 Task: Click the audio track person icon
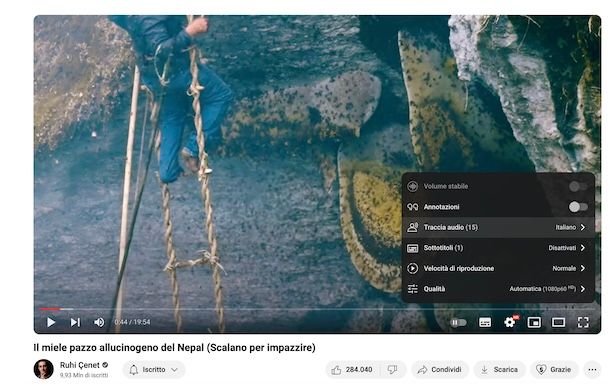412,227
